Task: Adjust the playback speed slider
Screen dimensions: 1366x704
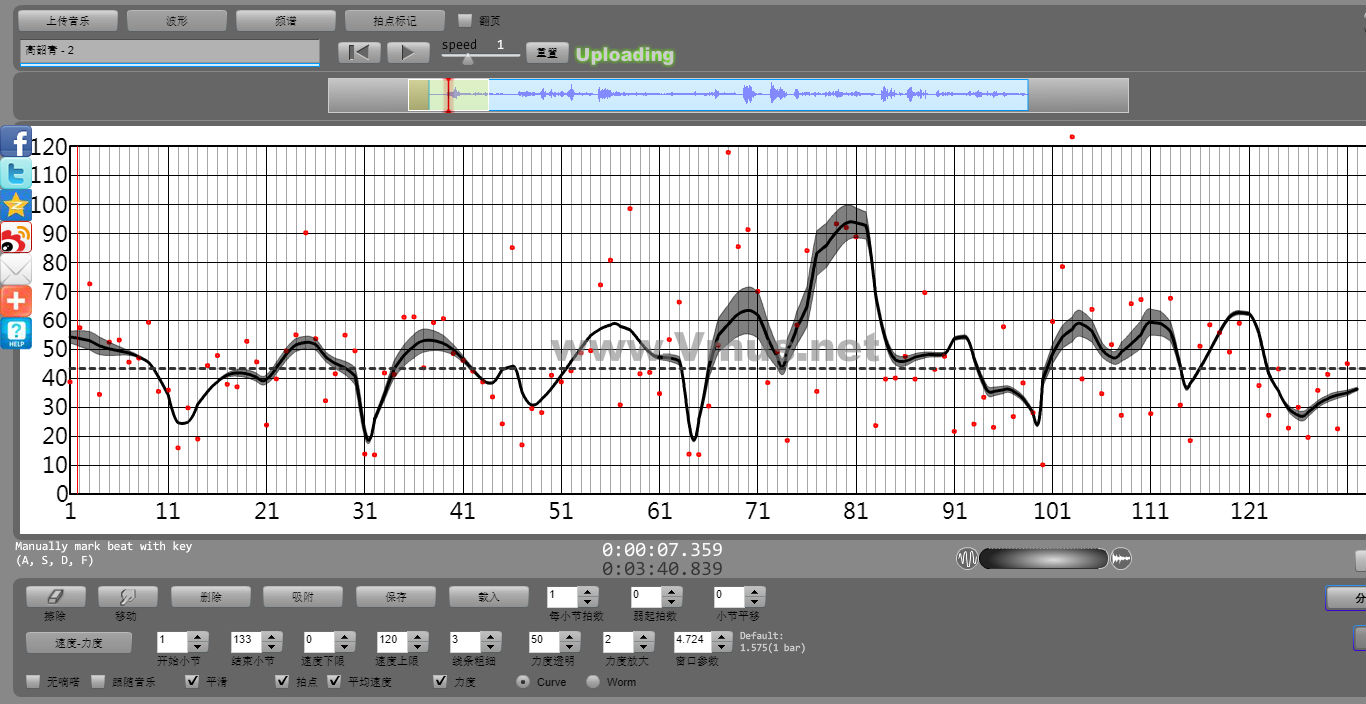Action: (467, 58)
